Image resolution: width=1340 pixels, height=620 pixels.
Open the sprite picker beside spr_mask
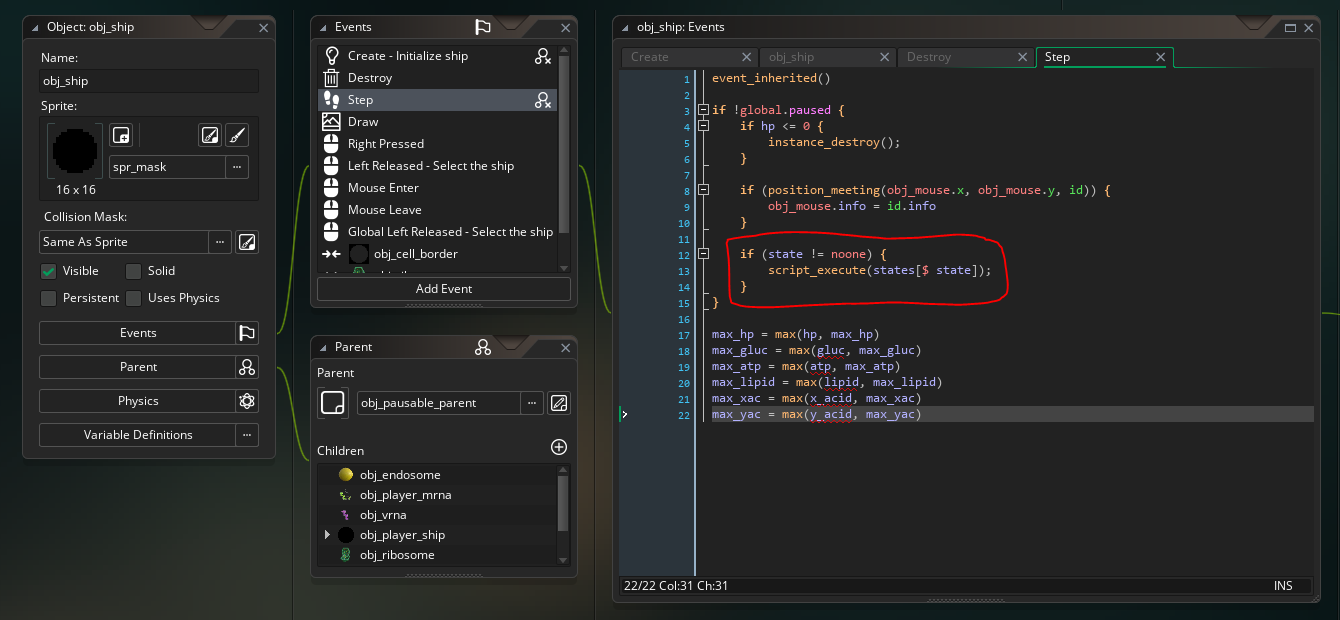click(x=237, y=167)
